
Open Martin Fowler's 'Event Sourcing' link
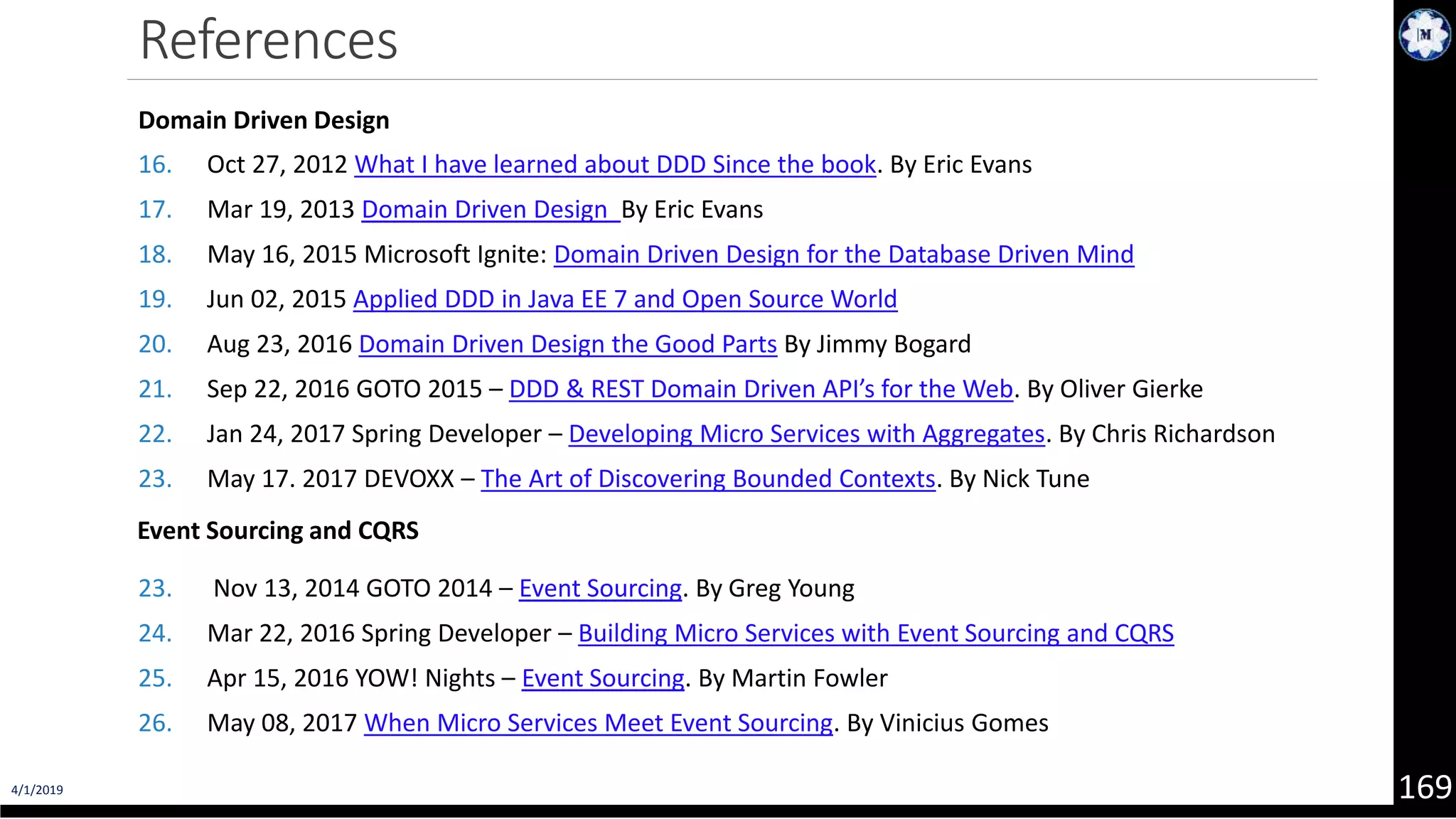(x=604, y=678)
